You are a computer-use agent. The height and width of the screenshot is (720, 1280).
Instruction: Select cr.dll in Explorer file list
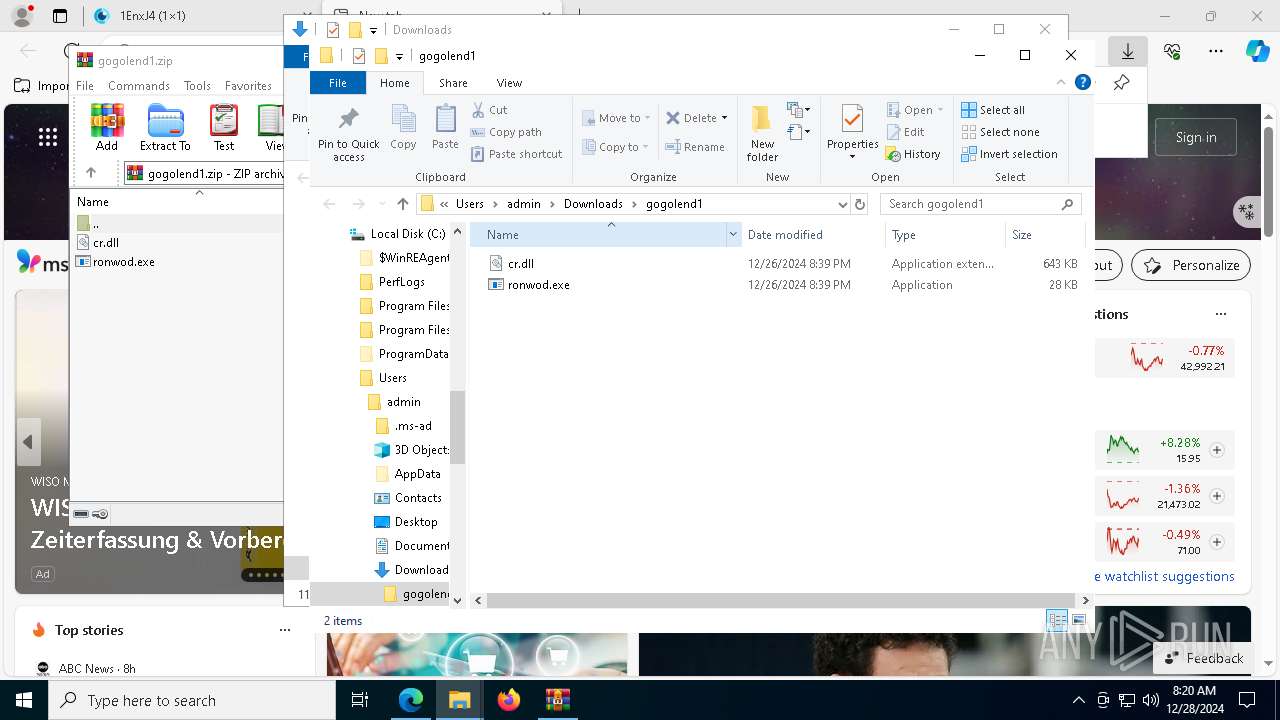point(520,264)
